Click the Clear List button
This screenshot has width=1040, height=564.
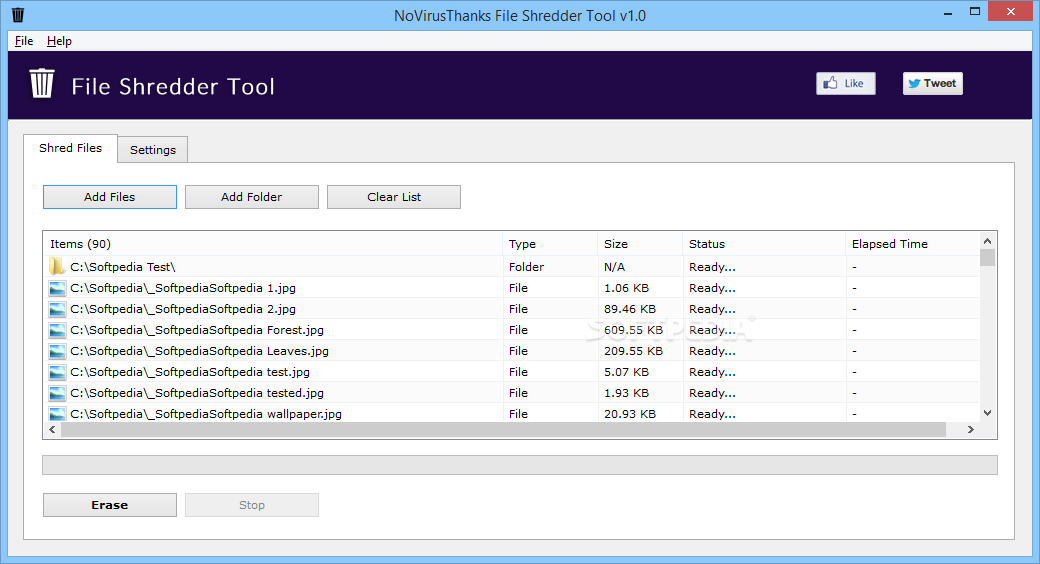[x=394, y=197]
